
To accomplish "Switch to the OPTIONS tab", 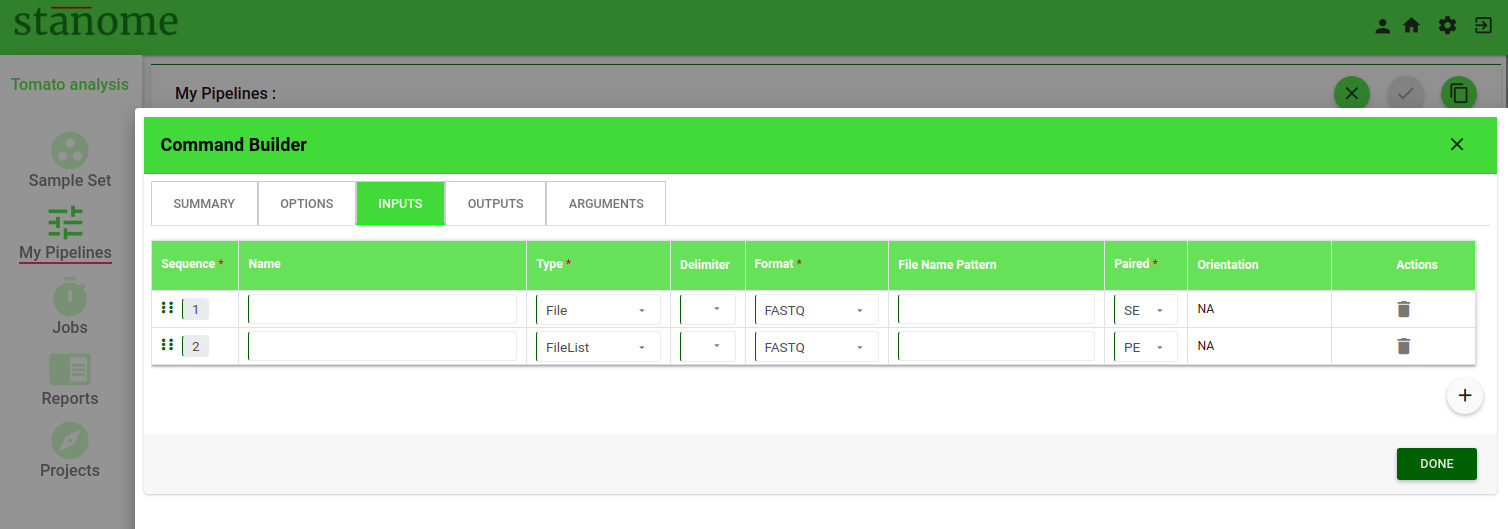I will [307, 203].
